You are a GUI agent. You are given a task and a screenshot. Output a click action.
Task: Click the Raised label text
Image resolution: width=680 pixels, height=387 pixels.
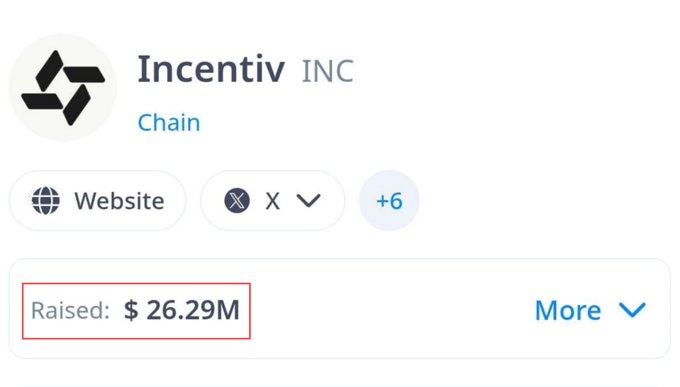tap(70, 311)
